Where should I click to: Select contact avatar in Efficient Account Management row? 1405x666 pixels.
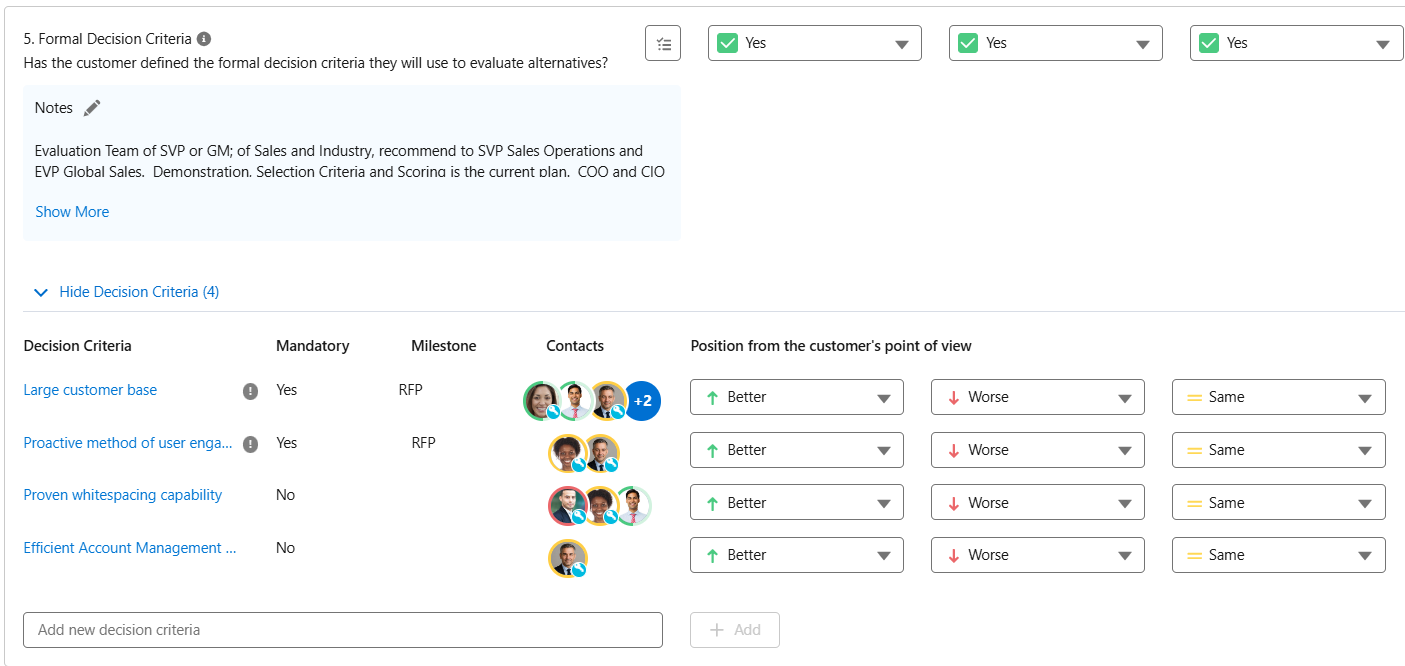(568, 558)
